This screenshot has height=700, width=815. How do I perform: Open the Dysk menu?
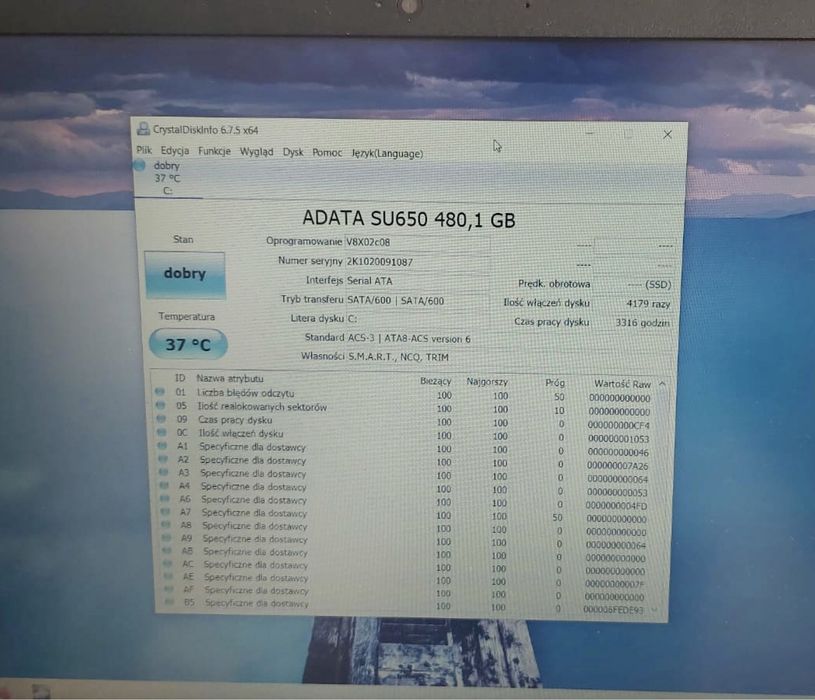[x=293, y=152]
